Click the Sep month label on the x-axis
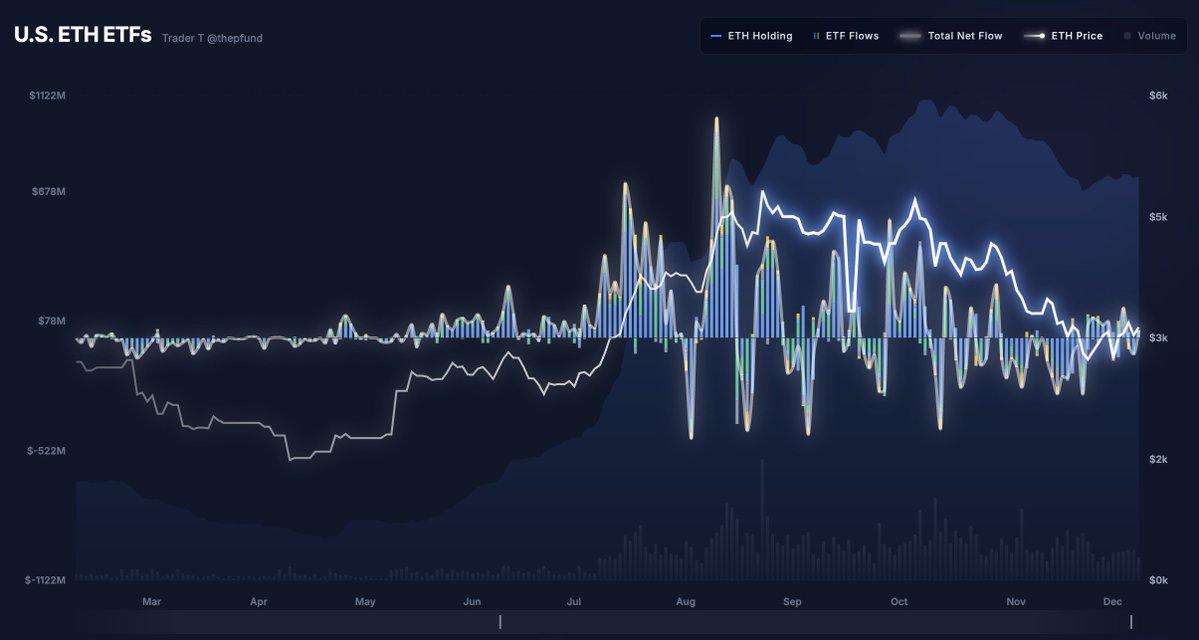 point(792,602)
